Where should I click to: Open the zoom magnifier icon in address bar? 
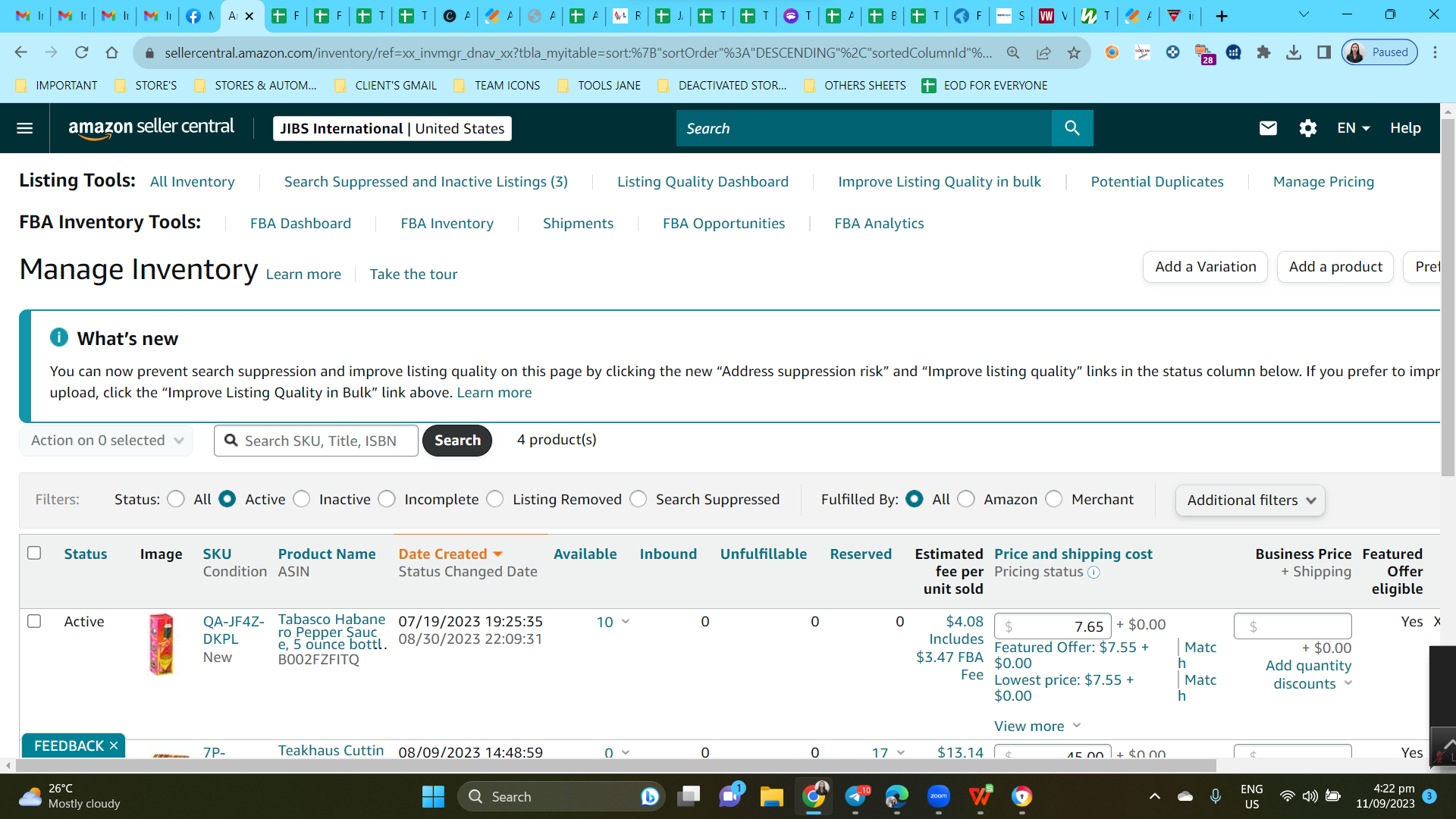[1013, 52]
